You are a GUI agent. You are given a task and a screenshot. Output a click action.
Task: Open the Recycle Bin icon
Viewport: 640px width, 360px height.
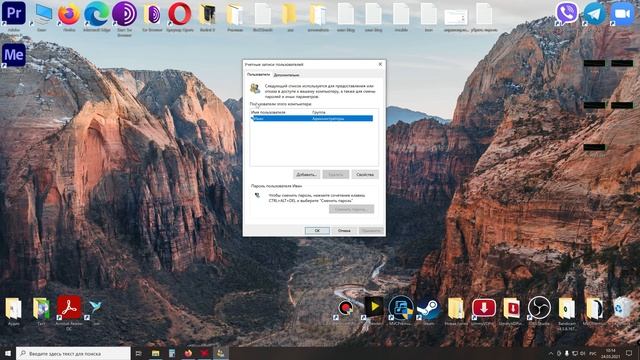(622, 308)
